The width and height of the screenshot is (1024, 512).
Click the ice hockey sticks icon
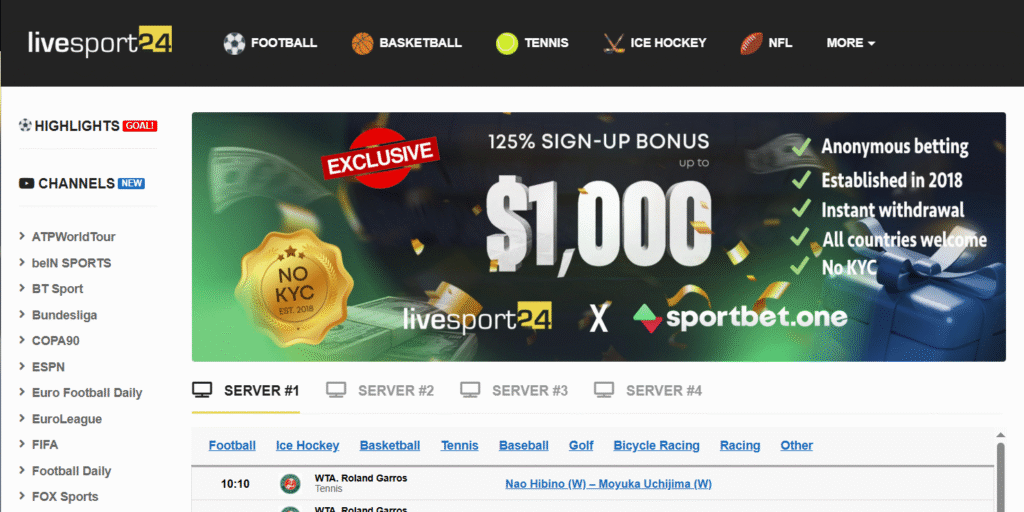coord(613,44)
